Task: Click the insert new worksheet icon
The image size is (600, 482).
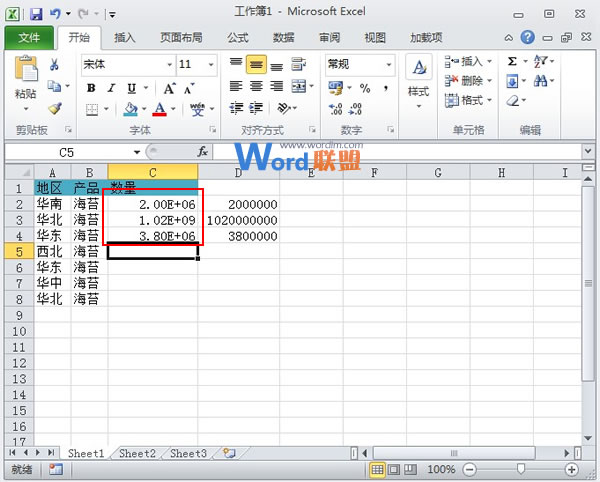Action: click(230, 453)
